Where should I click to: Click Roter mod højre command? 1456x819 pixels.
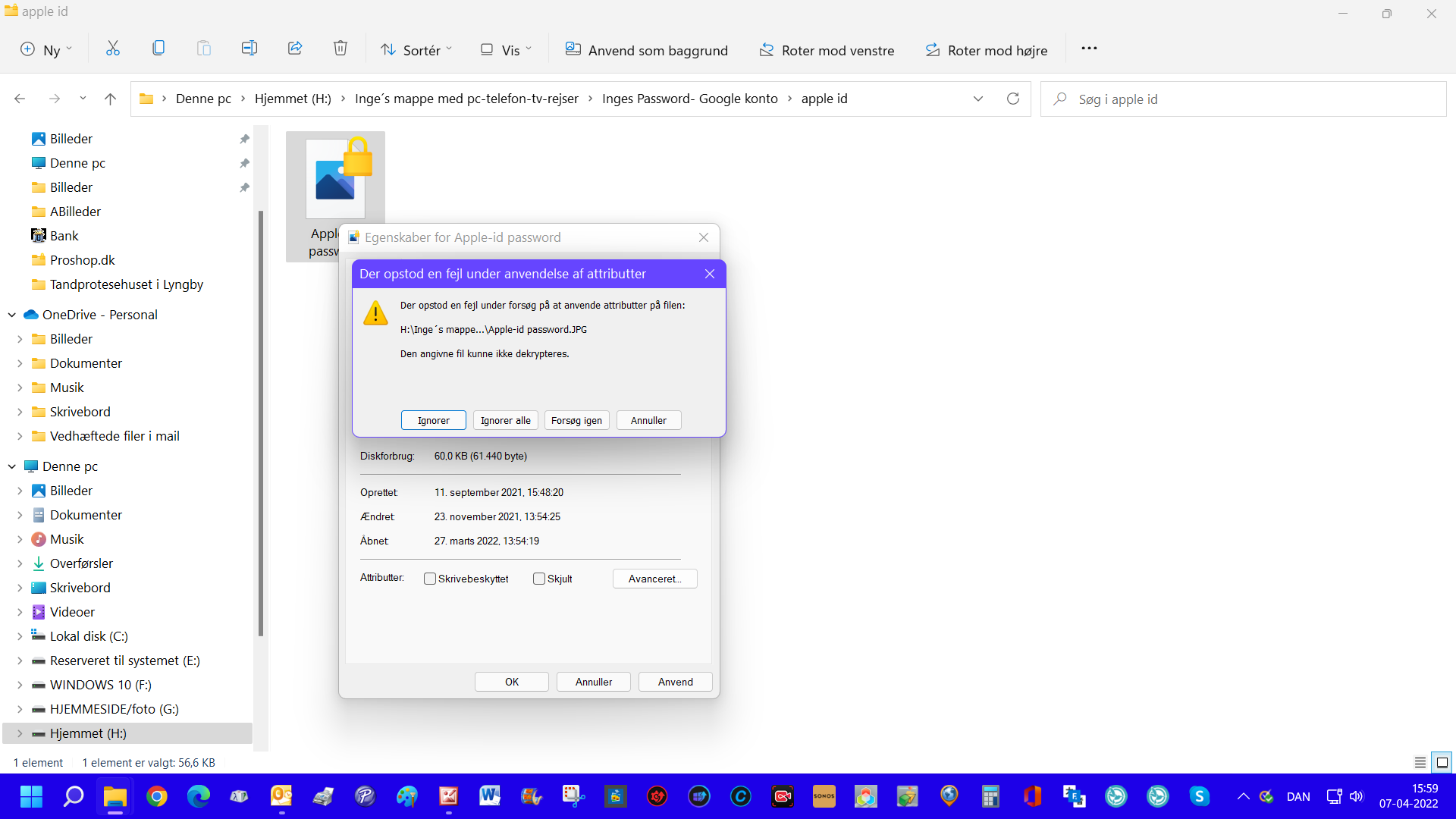pyautogui.click(x=986, y=50)
